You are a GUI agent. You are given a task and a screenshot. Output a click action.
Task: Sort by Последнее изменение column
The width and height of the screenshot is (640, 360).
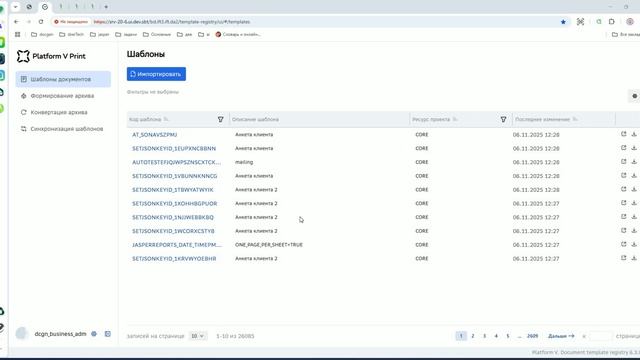coord(575,119)
